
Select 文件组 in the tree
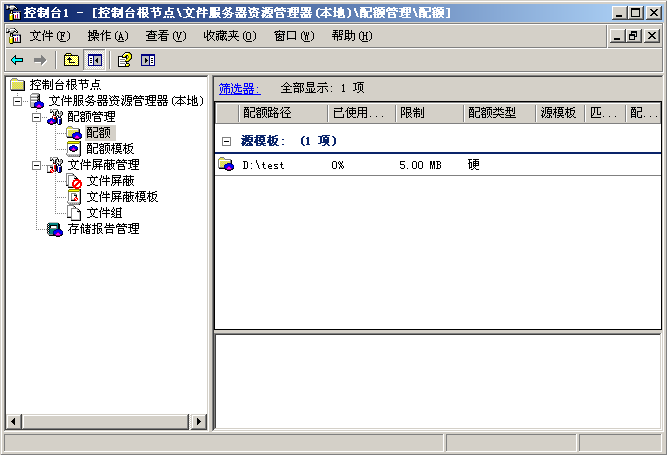point(104,213)
